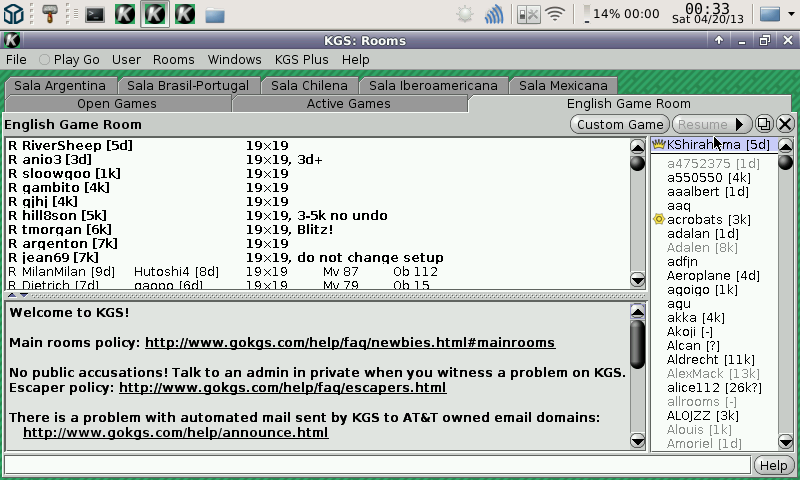Detach the room using the window icon
800x480 pixels.
(x=764, y=124)
